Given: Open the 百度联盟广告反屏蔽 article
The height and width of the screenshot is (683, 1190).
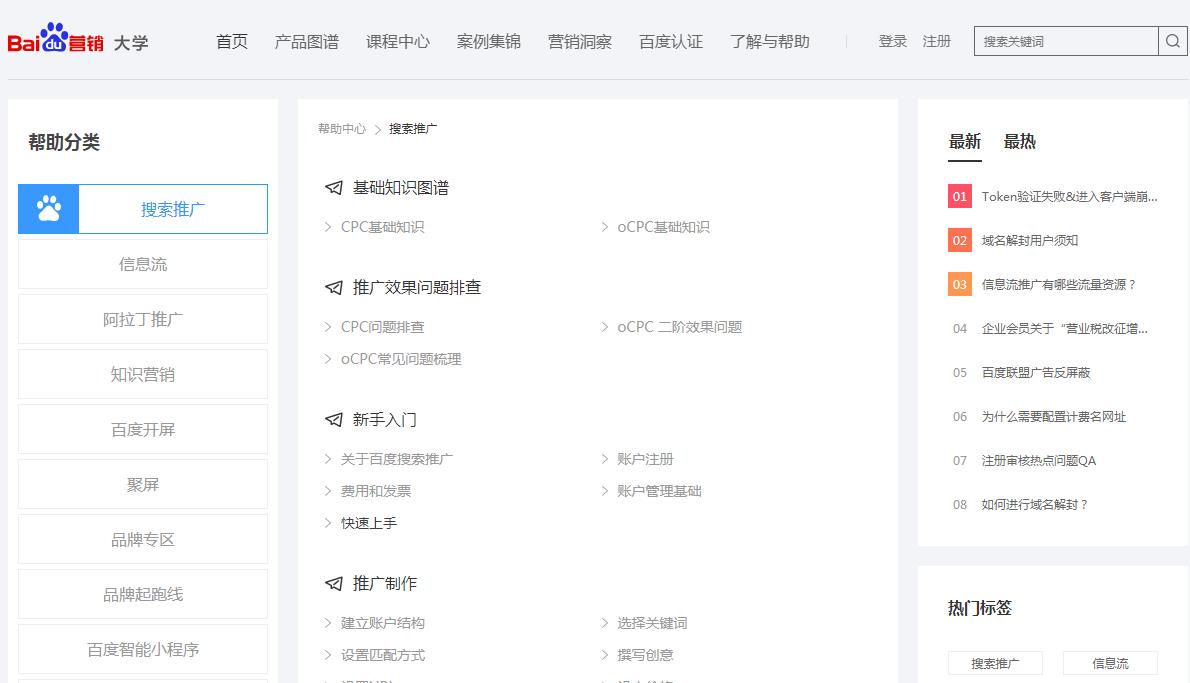Looking at the screenshot, I should [1036, 373].
